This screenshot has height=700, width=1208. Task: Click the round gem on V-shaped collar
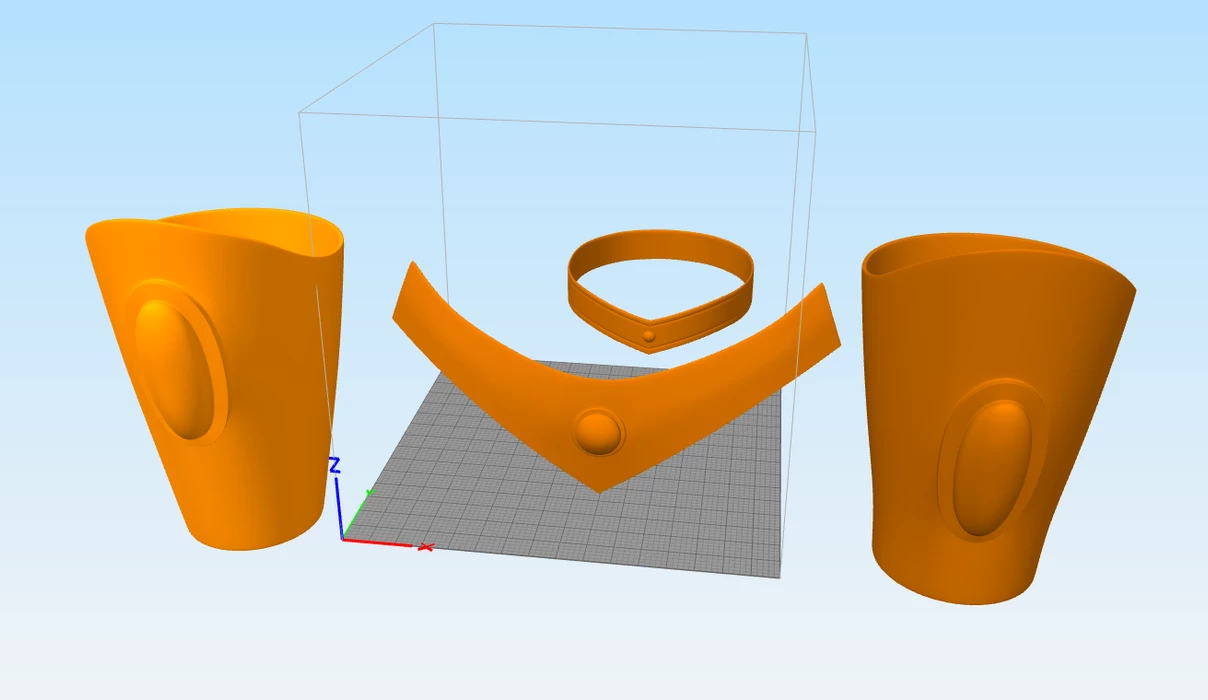click(x=598, y=433)
